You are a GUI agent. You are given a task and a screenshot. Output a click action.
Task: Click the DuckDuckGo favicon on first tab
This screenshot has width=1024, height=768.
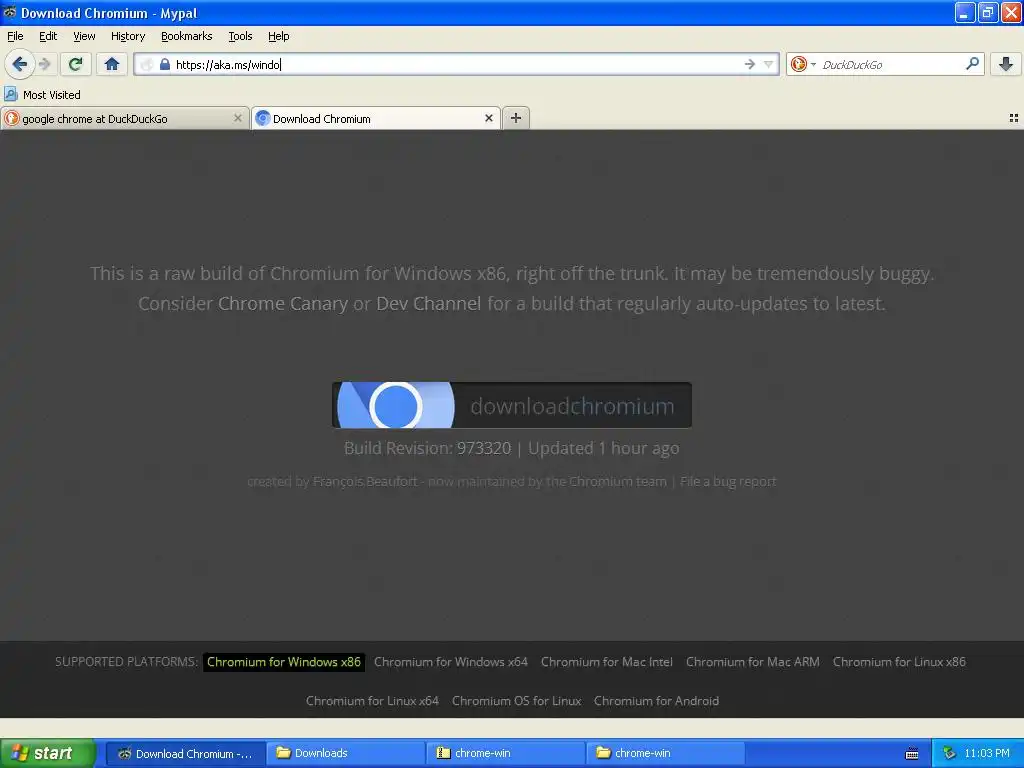tap(11, 118)
